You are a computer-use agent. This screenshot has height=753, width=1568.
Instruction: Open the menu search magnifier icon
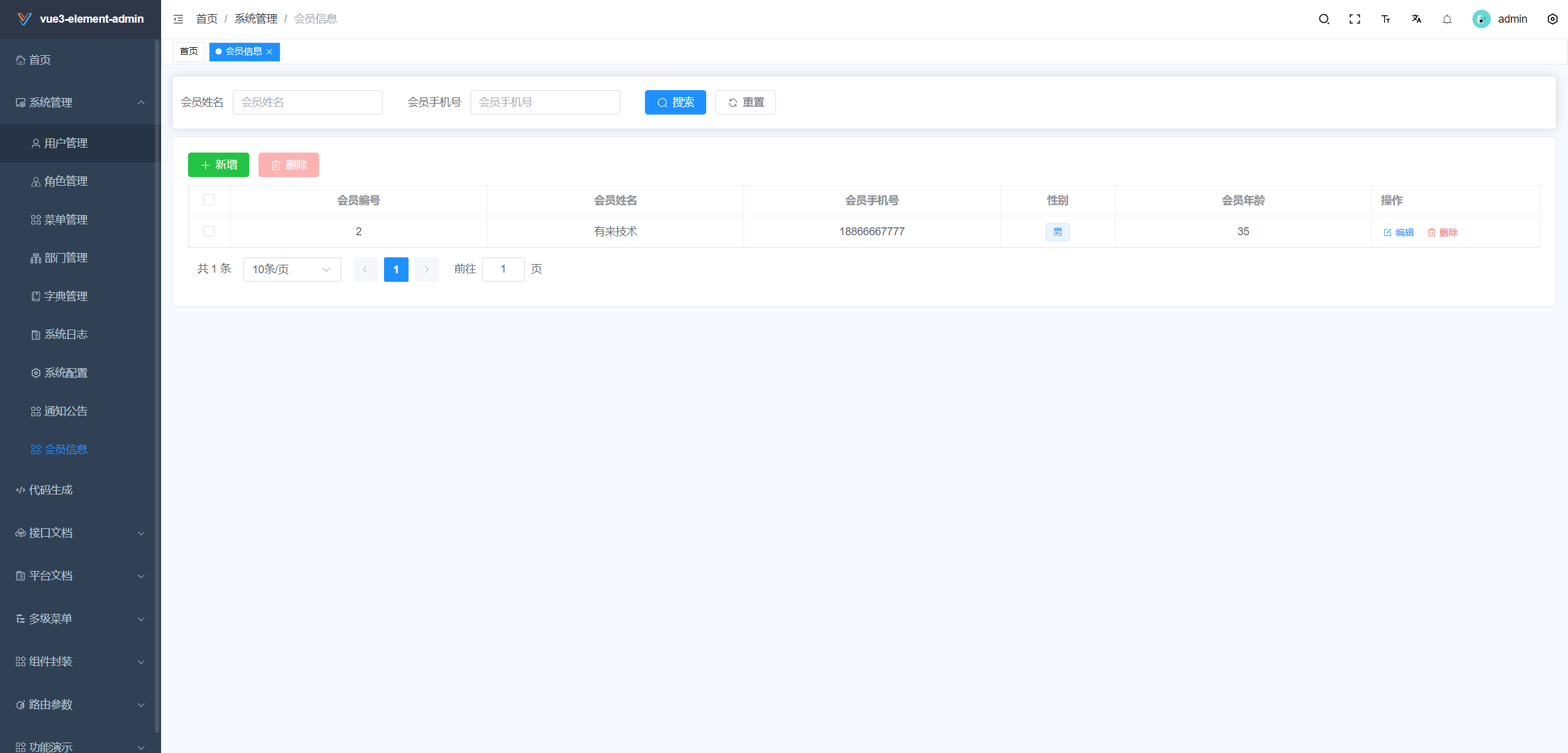point(1324,19)
